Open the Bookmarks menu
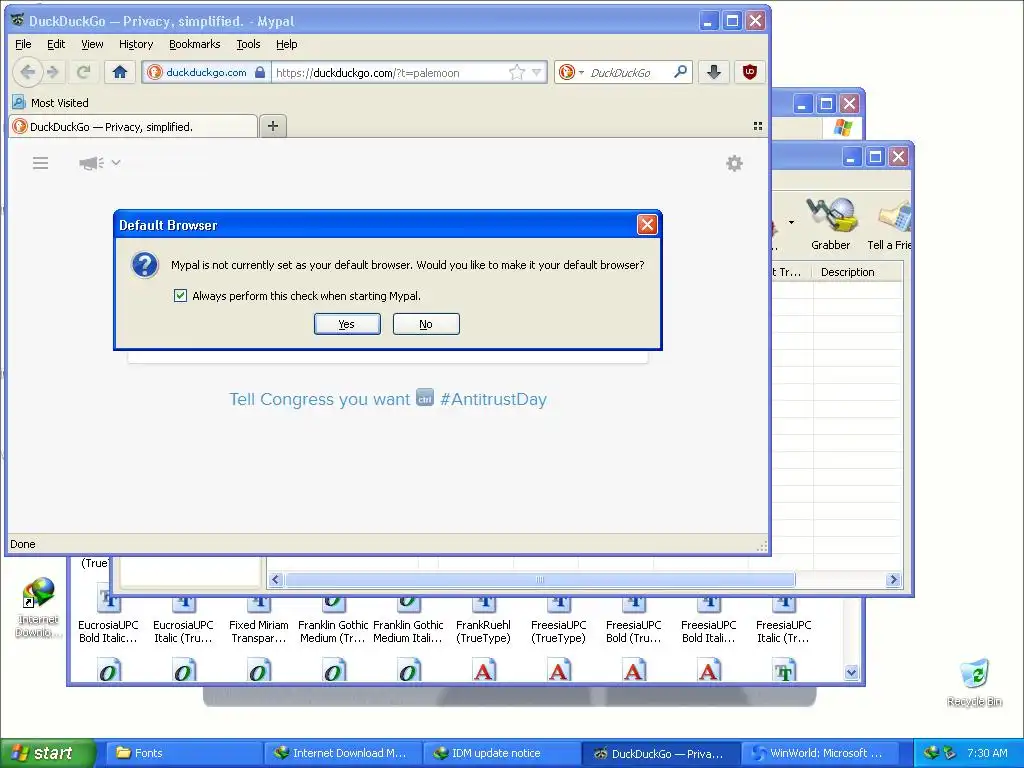Image resolution: width=1024 pixels, height=768 pixels. 195,44
